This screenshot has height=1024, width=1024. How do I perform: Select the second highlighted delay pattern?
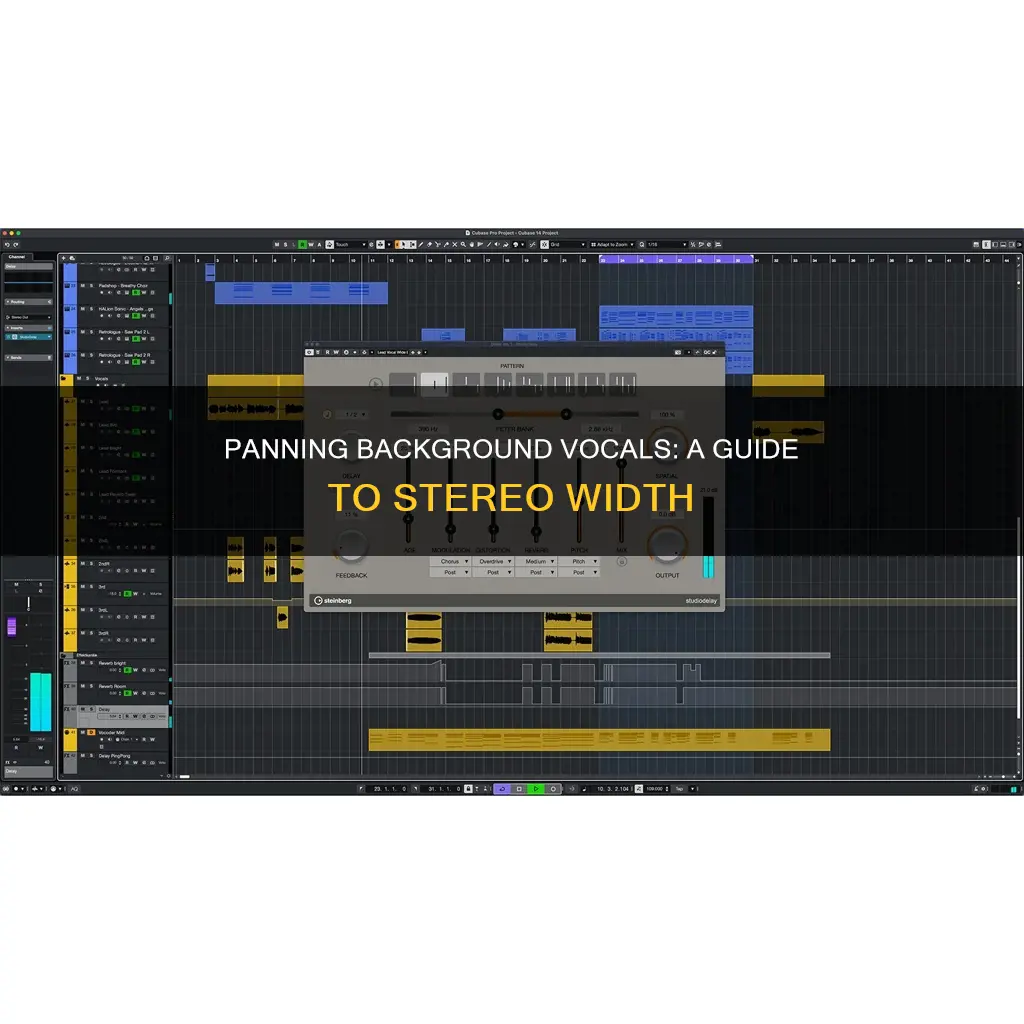(x=434, y=385)
